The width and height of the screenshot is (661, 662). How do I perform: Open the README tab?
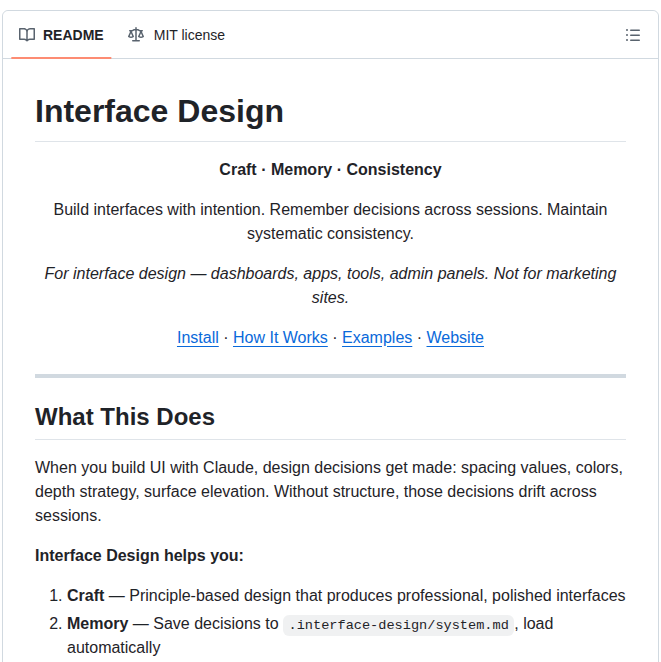(61, 35)
